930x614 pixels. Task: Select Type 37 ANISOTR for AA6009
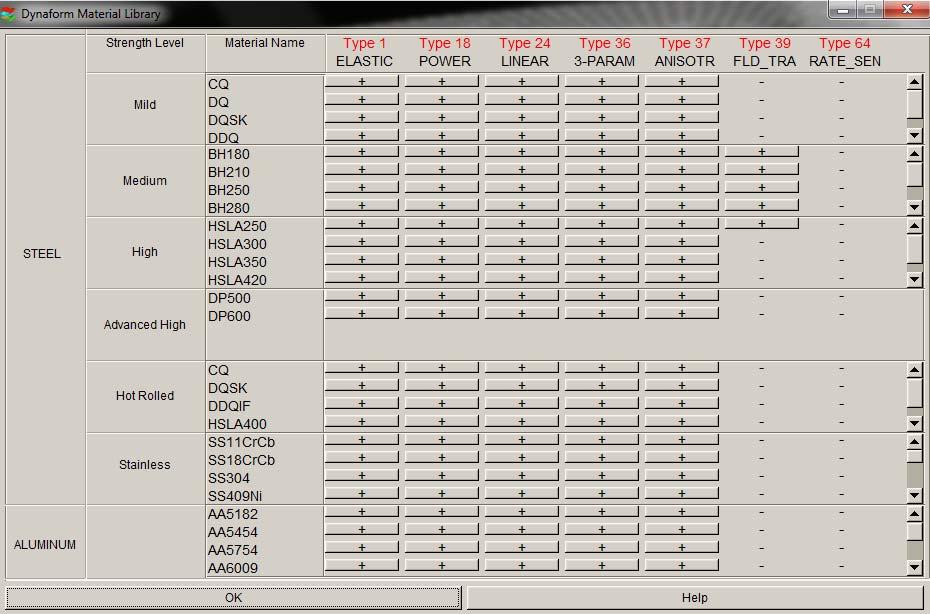coord(682,565)
